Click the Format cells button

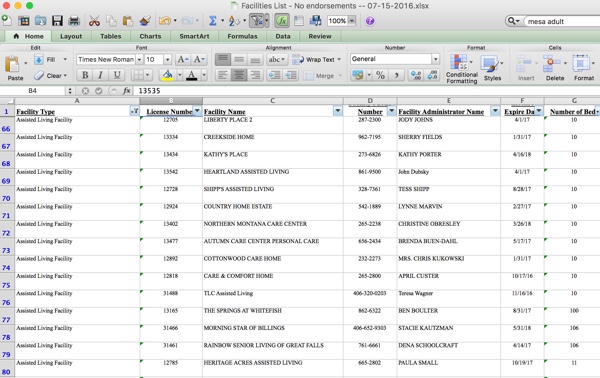[x=584, y=68]
